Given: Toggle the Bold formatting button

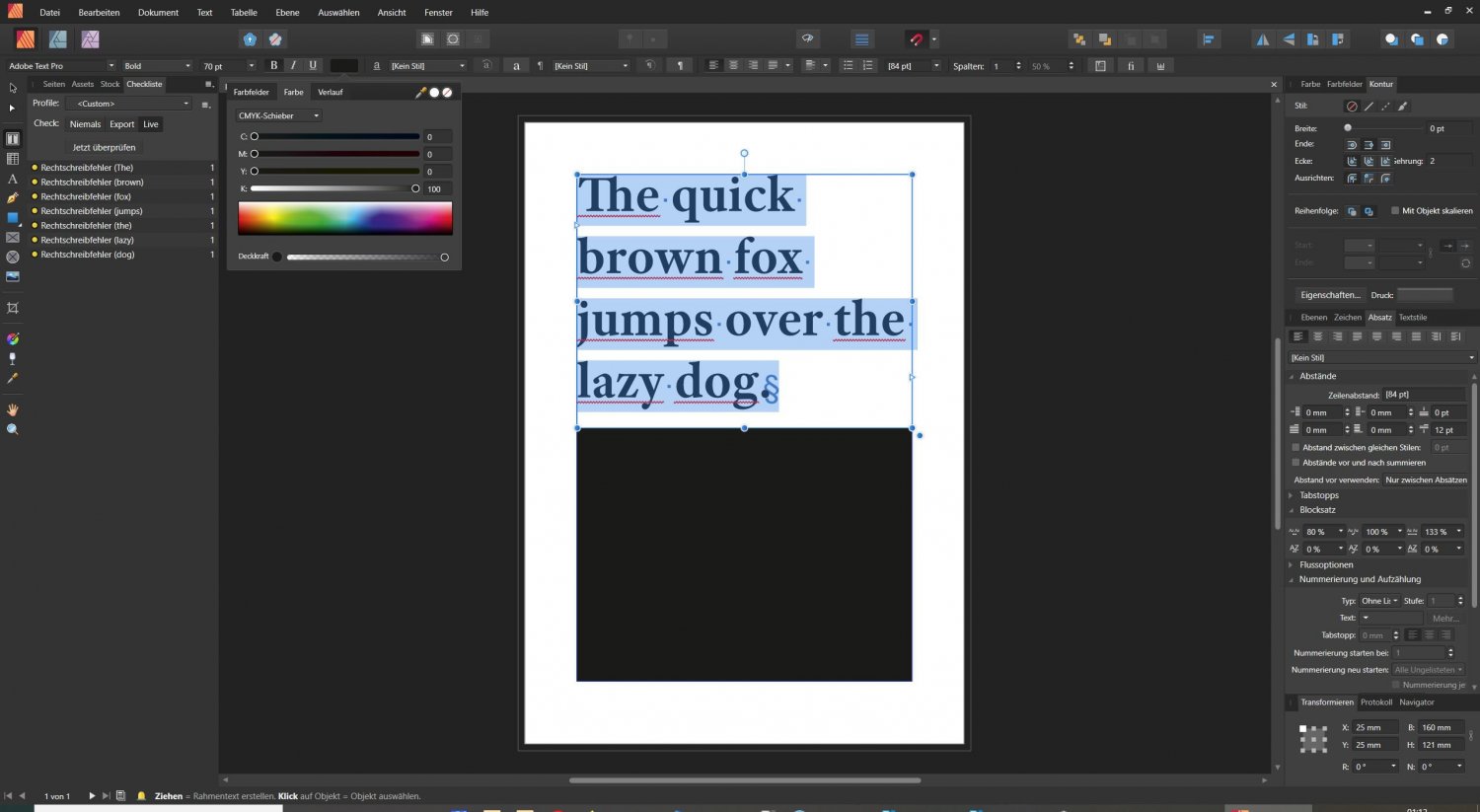Looking at the screenshot, I should 273,66.
